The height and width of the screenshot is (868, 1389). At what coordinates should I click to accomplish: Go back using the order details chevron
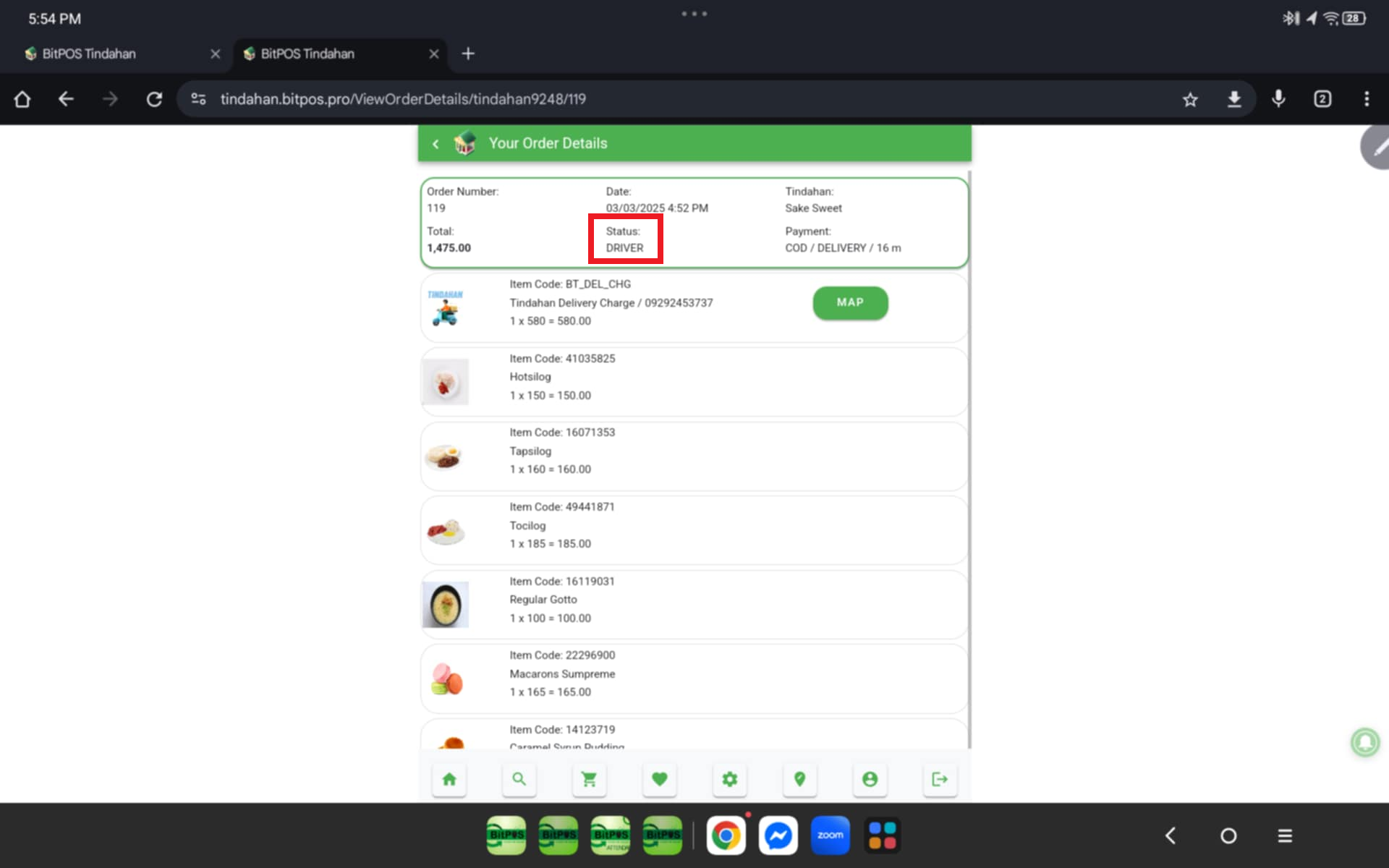pyautogui.click(x=436, y=143)
